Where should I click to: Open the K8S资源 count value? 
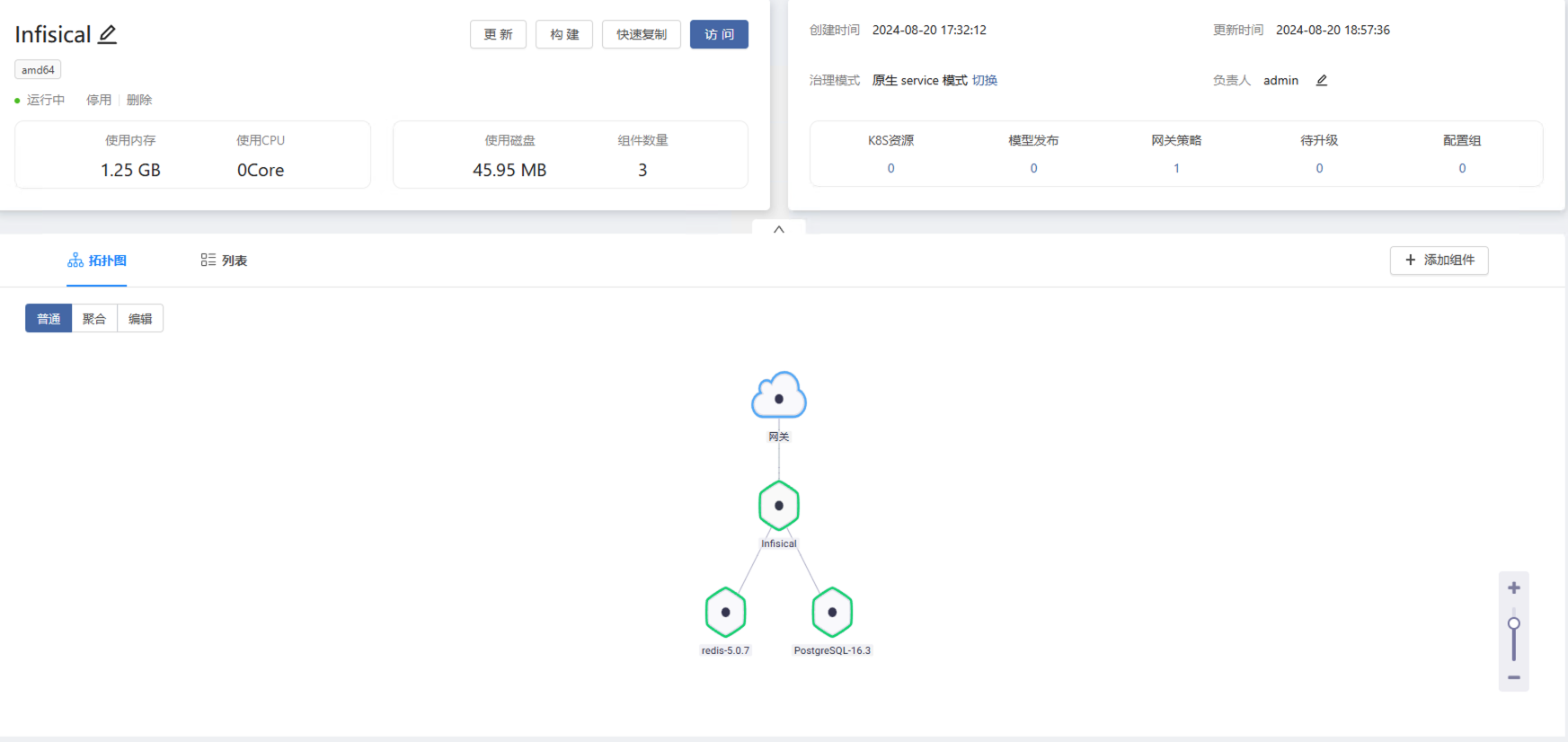coord(890,168)
